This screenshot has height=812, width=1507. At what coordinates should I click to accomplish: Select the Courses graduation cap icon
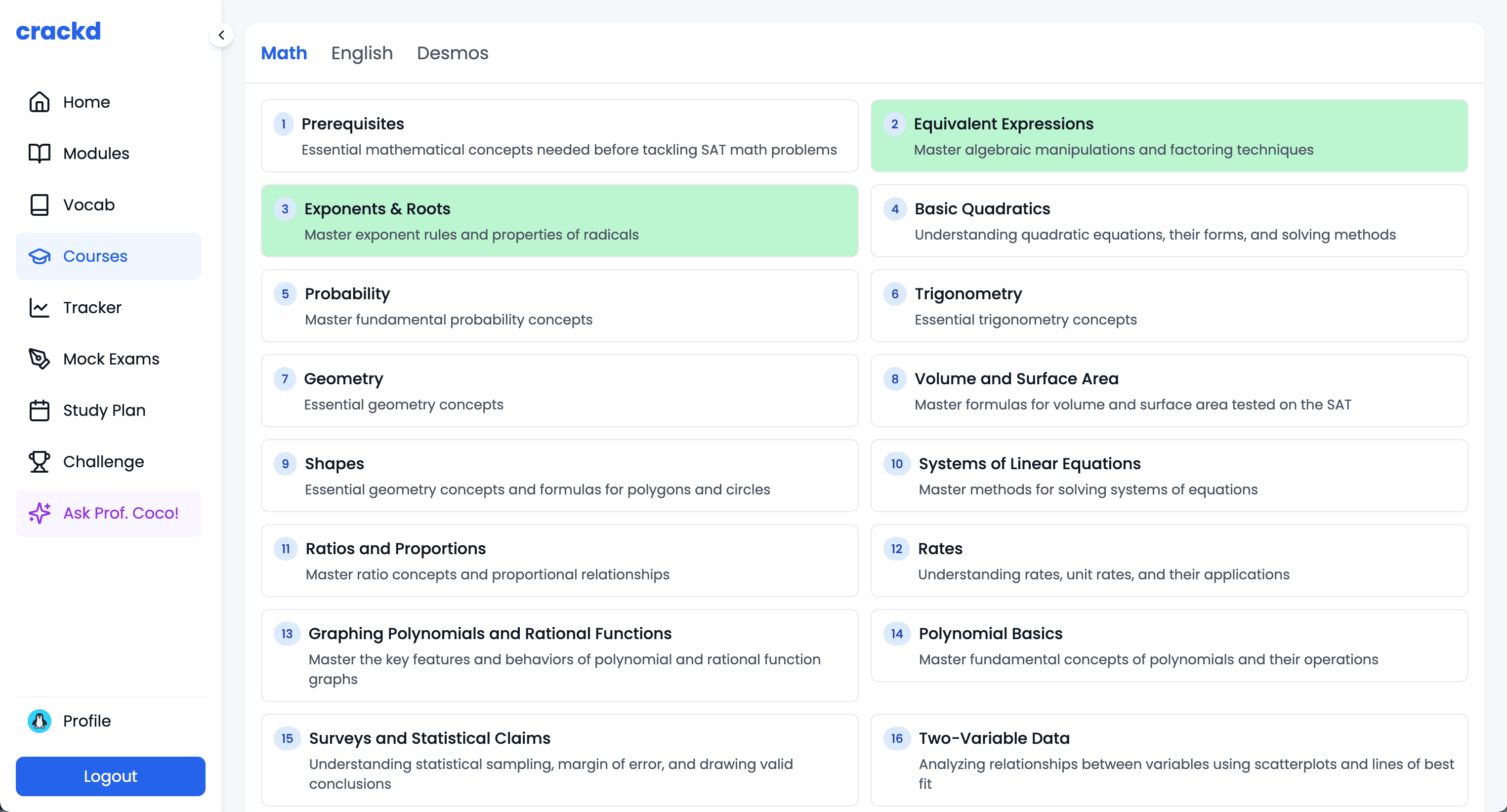[39, 256]
